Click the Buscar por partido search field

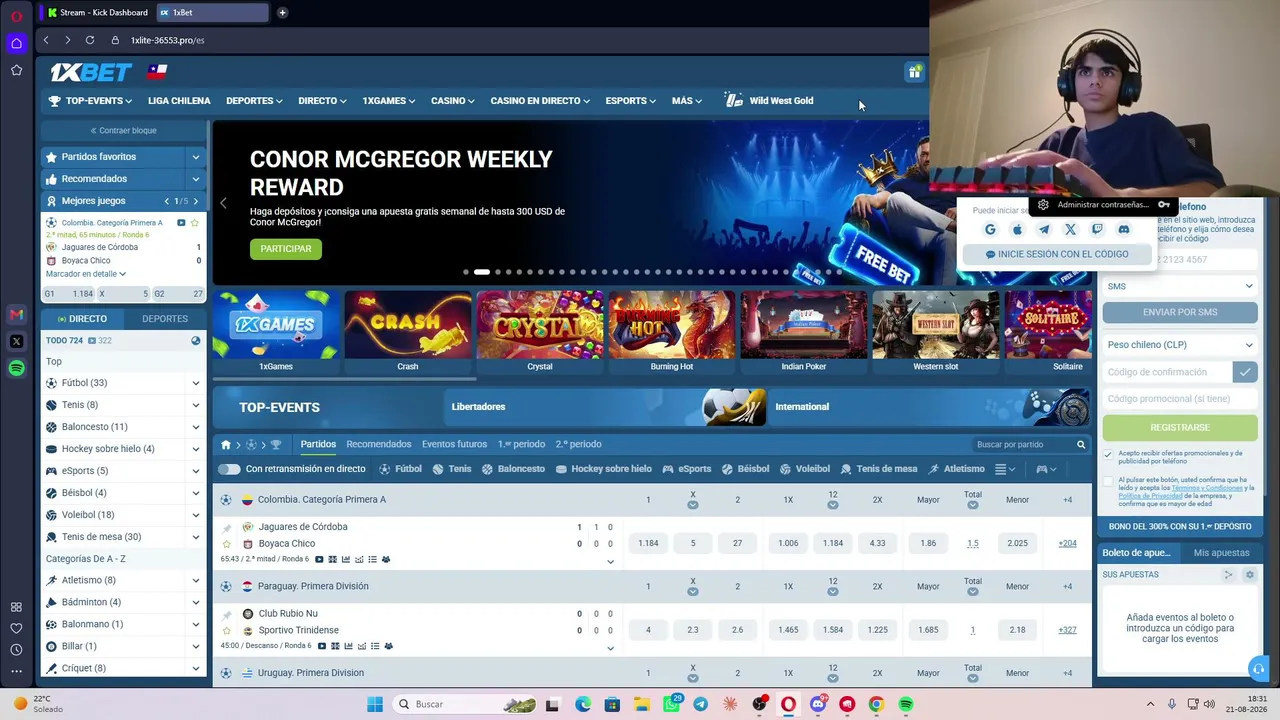(1022, 444)
